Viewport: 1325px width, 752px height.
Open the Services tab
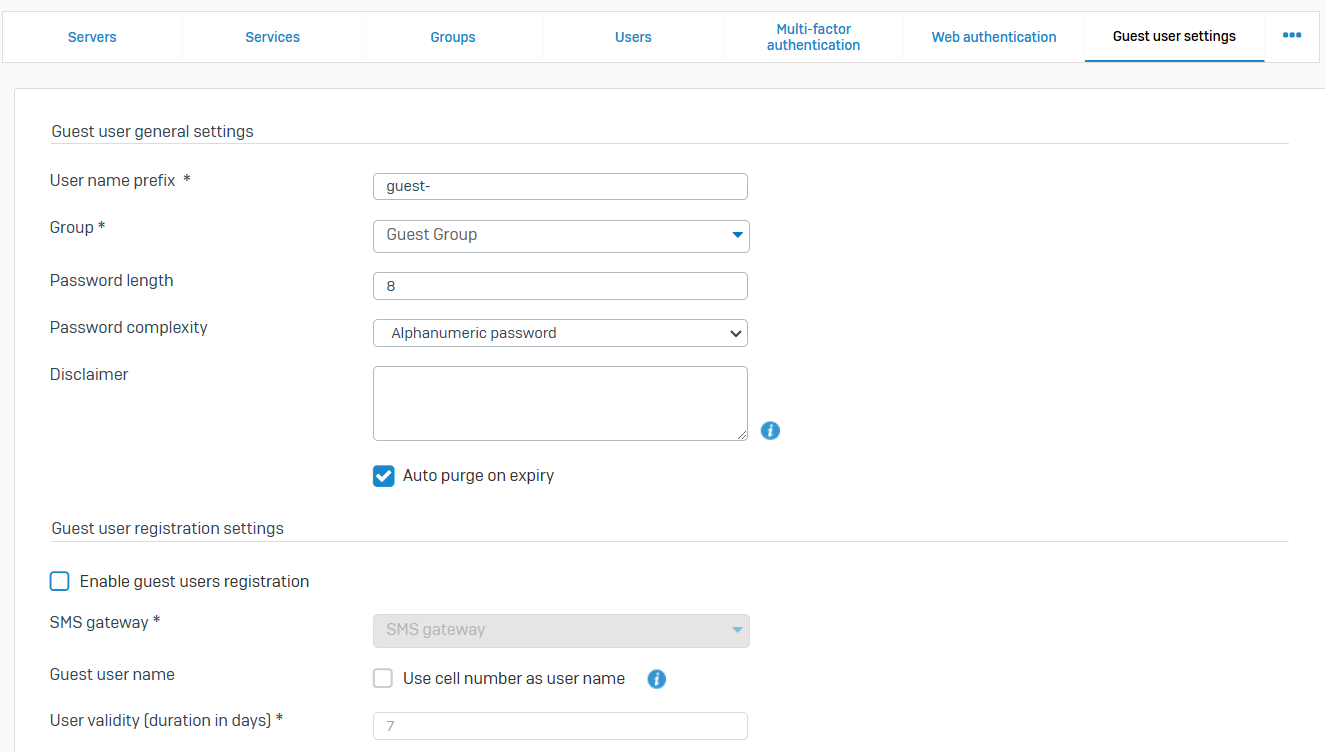[x=272, y=37]
